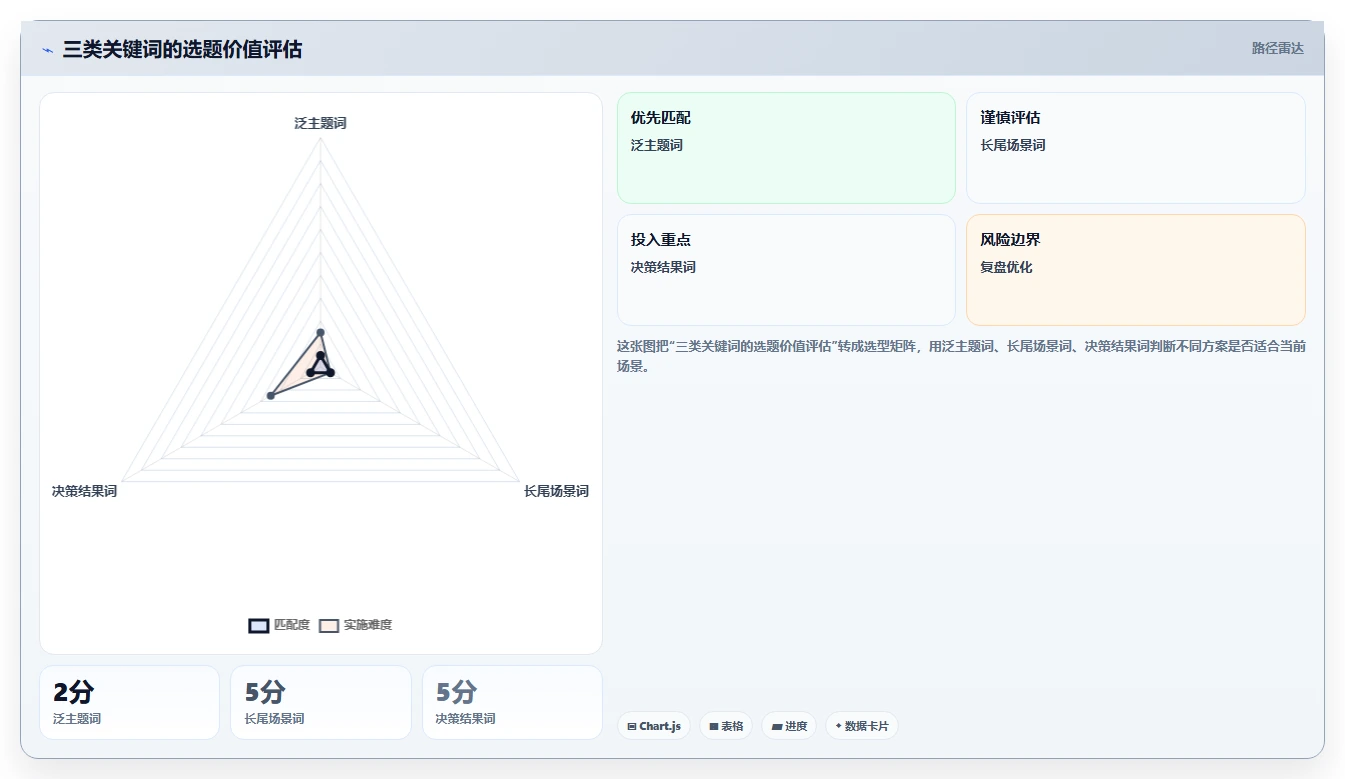The image size is (1345, 779).
Task: Click the 泛主题词 radar axis label
Action: coord(321,123)
